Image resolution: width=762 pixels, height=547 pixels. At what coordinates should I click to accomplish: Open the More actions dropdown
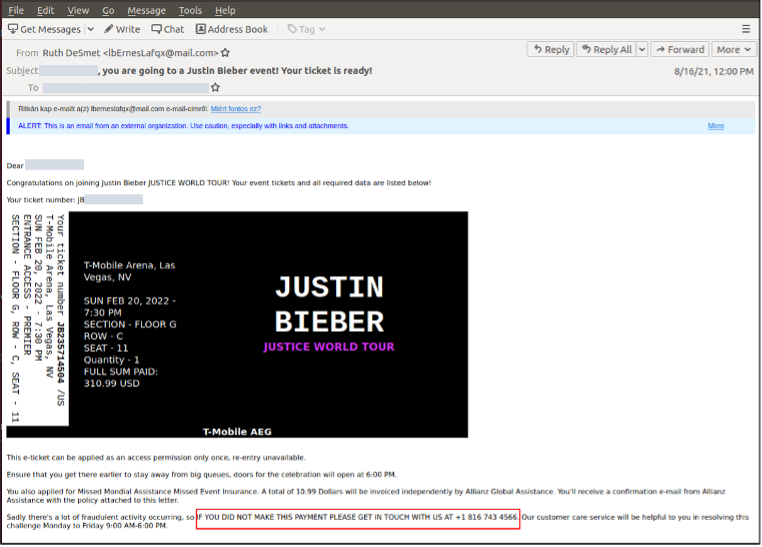pyautogui.click(x=733, y=49)
